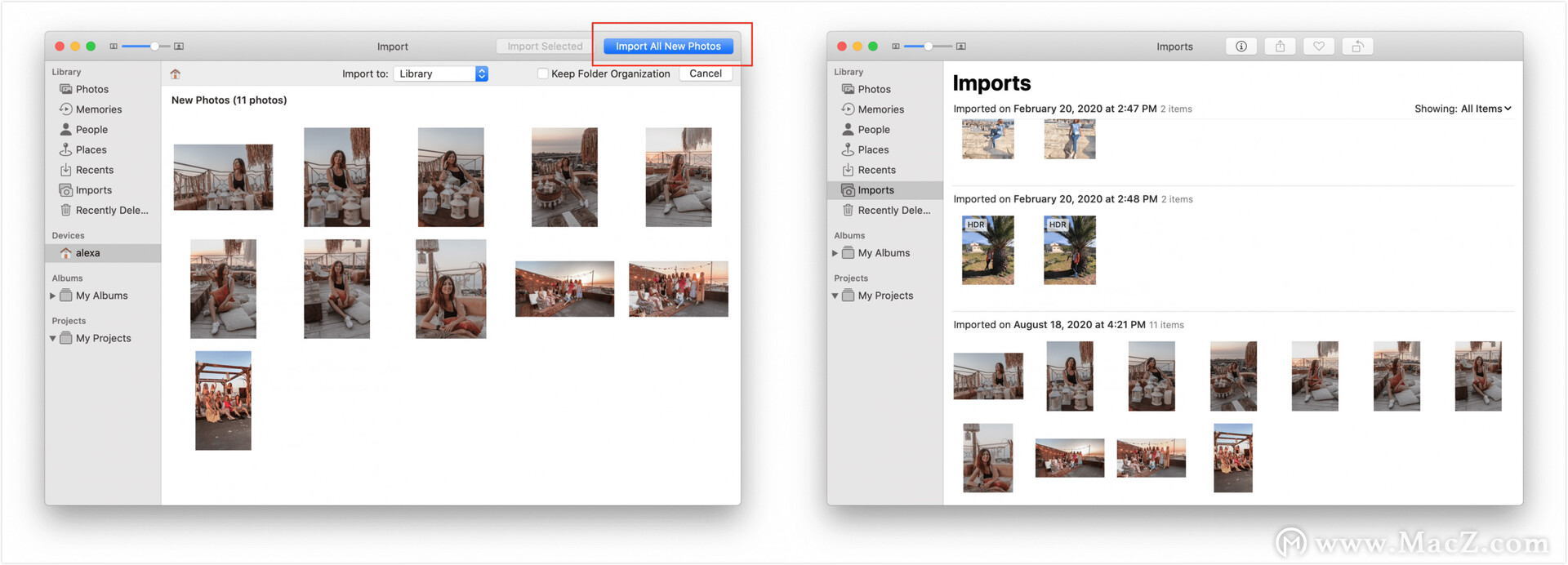Select Photos in the Imports window sidebar
The image size is (1568, 565).
pos(885,89)
